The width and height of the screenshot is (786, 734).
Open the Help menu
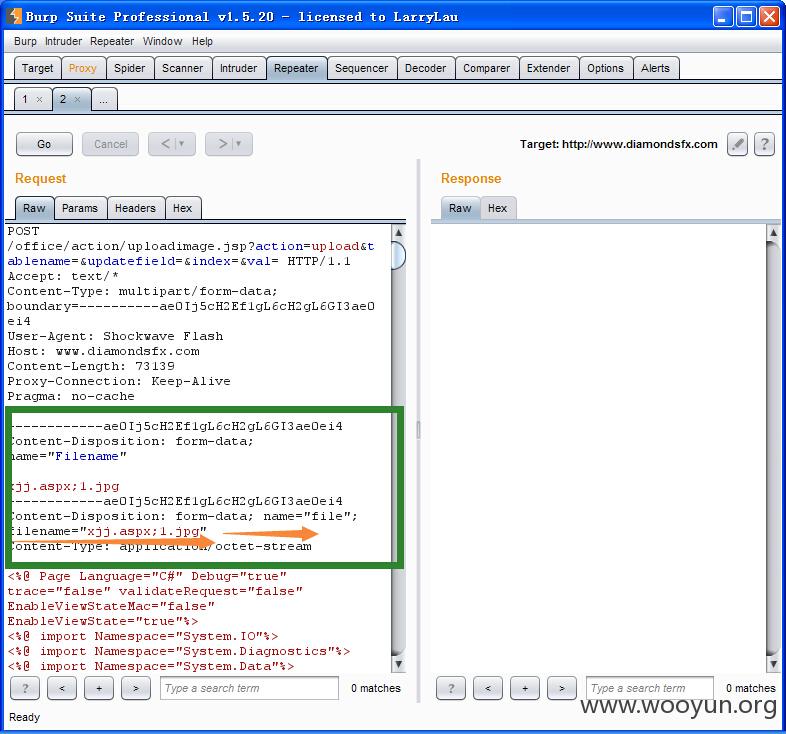(202, 41)
